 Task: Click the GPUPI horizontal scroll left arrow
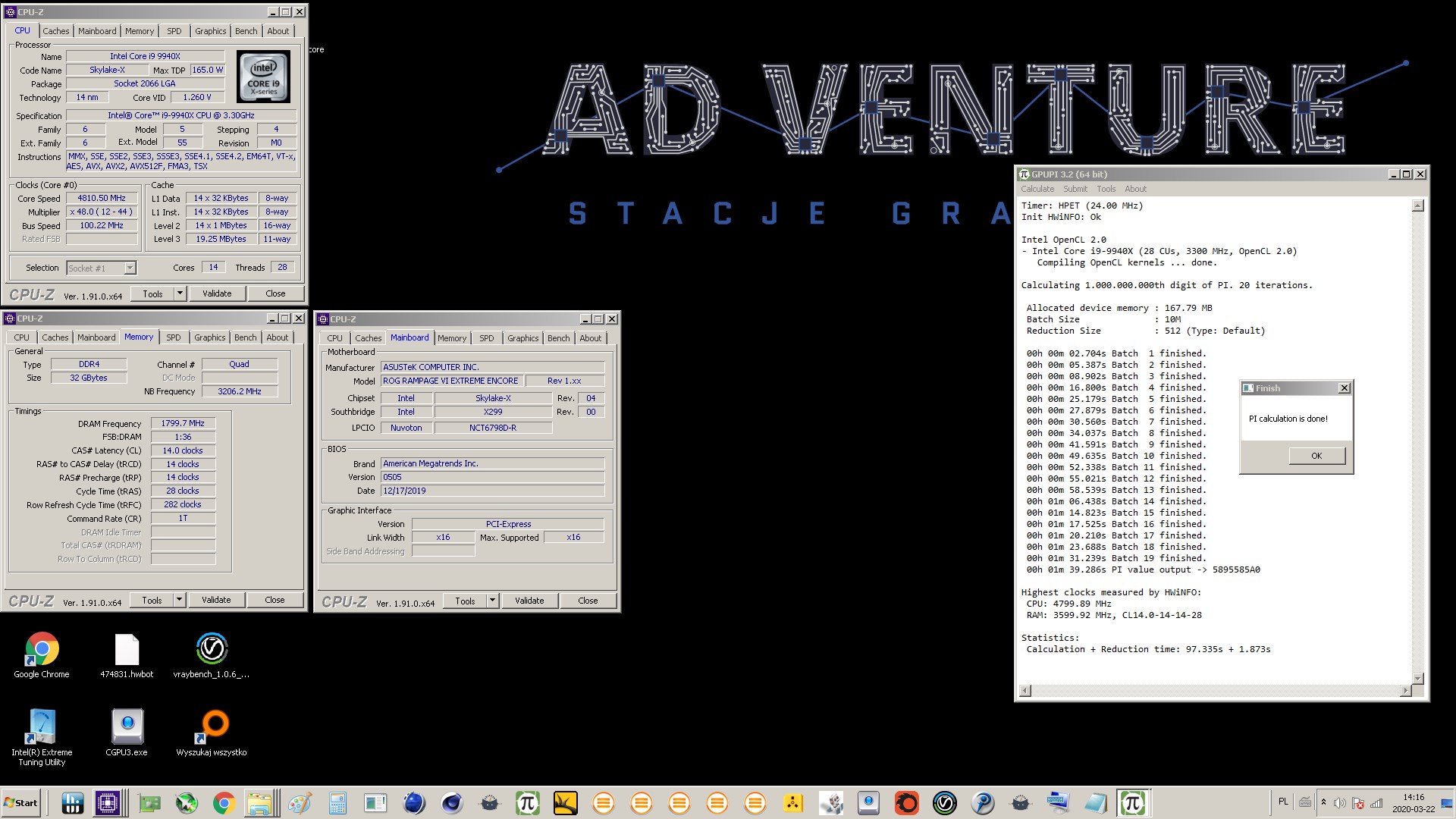coord(1026,691)
